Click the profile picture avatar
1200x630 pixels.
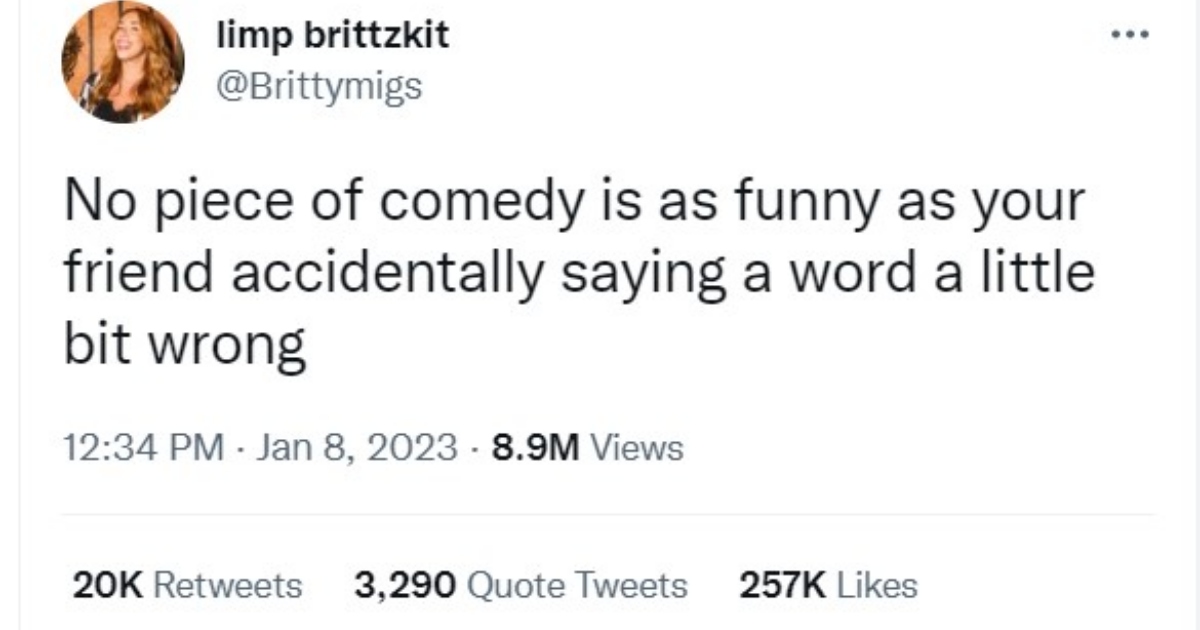click(x=122, y=62)
